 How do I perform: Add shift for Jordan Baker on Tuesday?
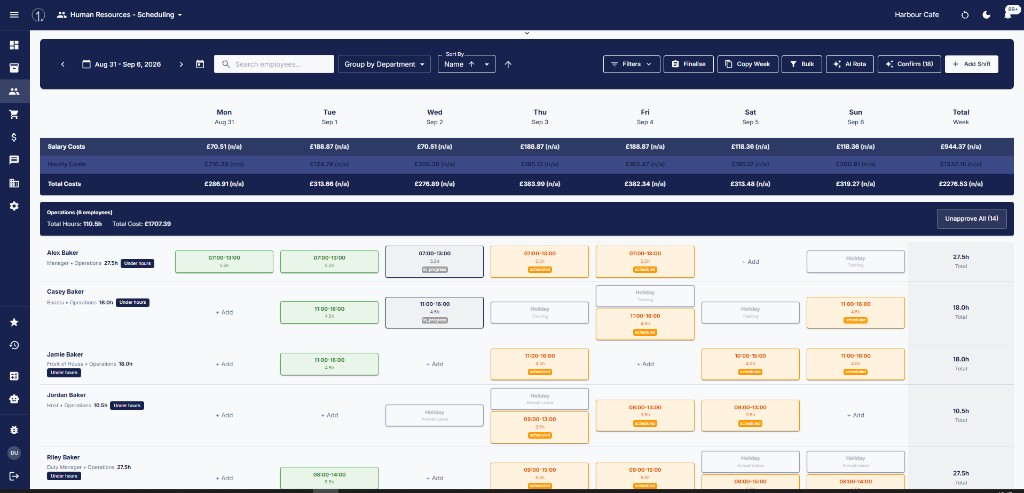tap(329, 415)
